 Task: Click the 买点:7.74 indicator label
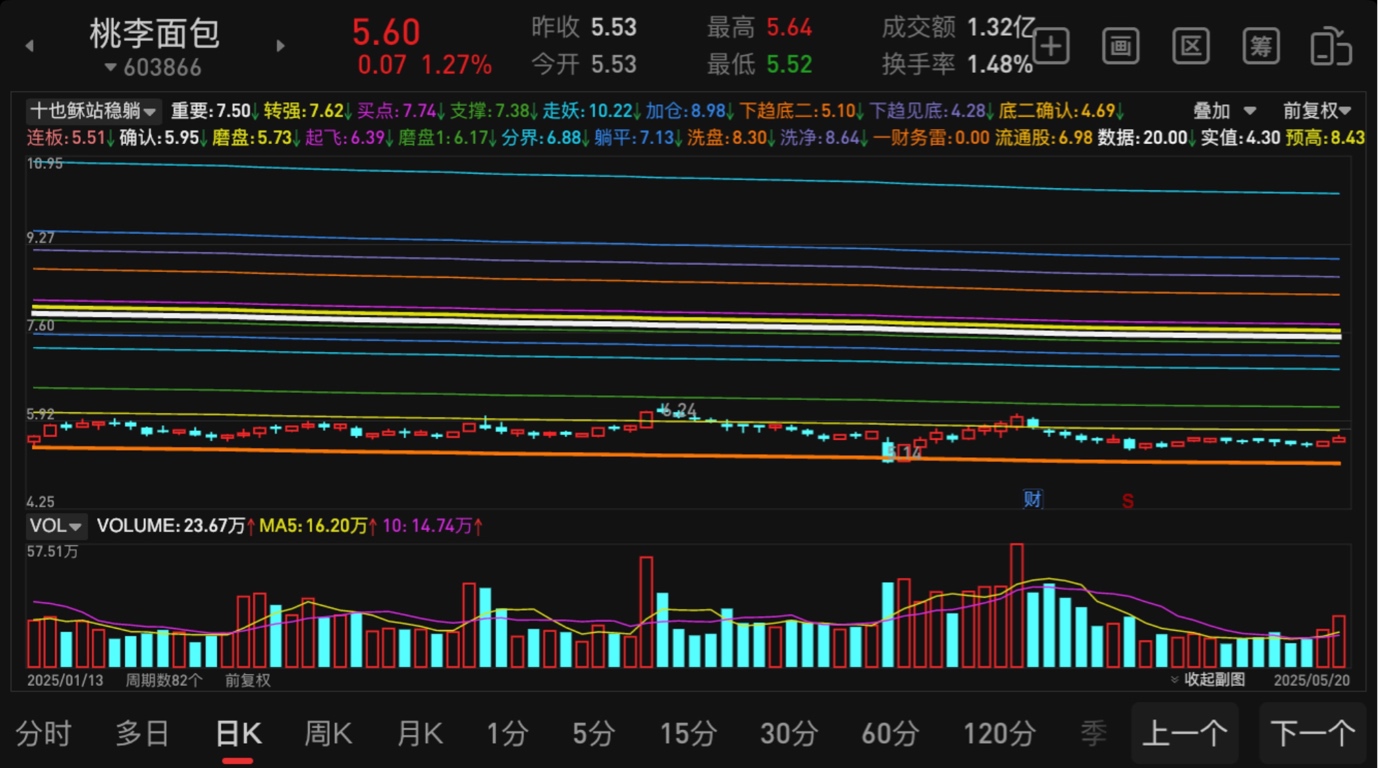coord(400,111)
